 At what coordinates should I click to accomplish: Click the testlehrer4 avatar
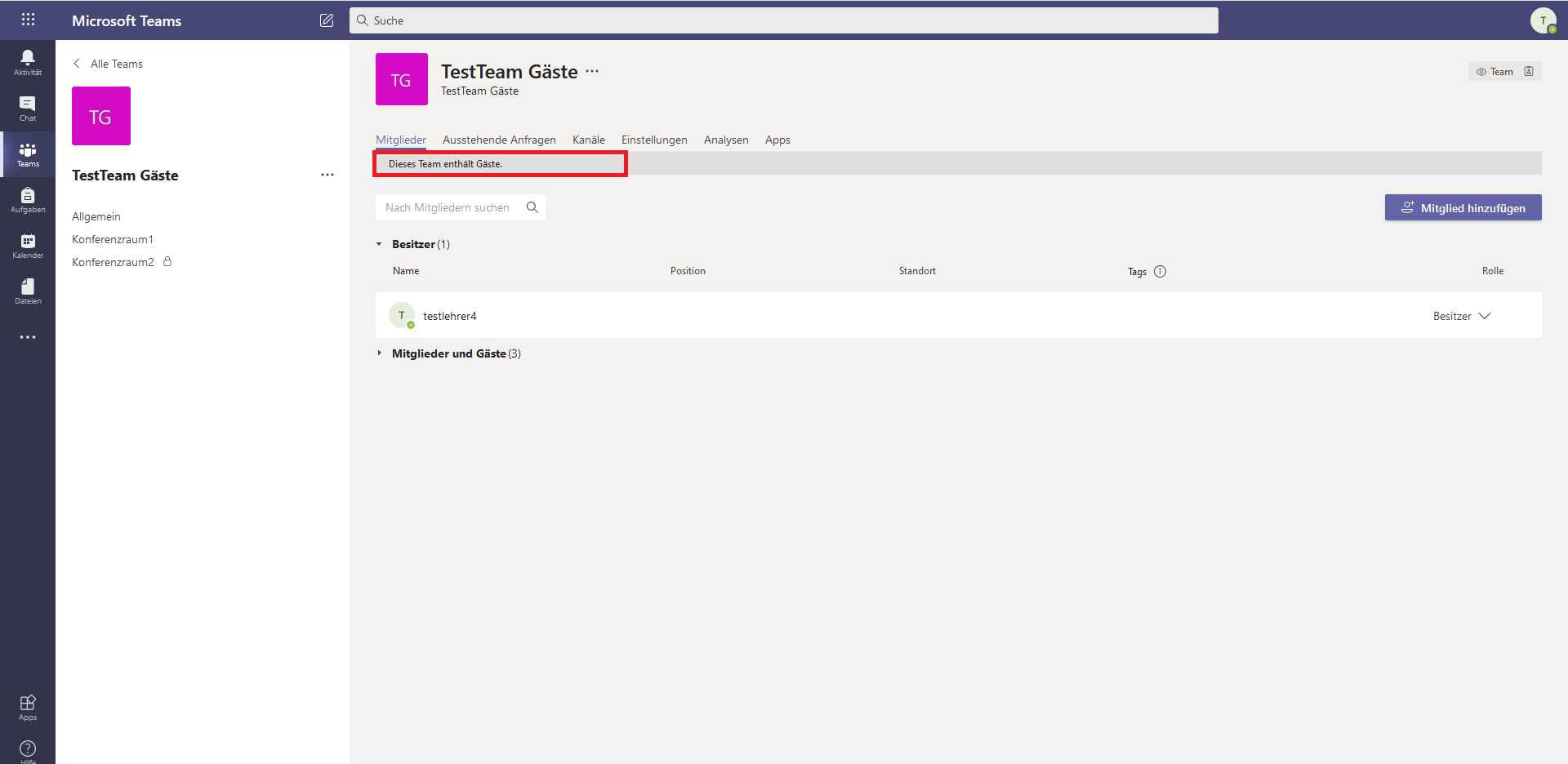[402, 315]
